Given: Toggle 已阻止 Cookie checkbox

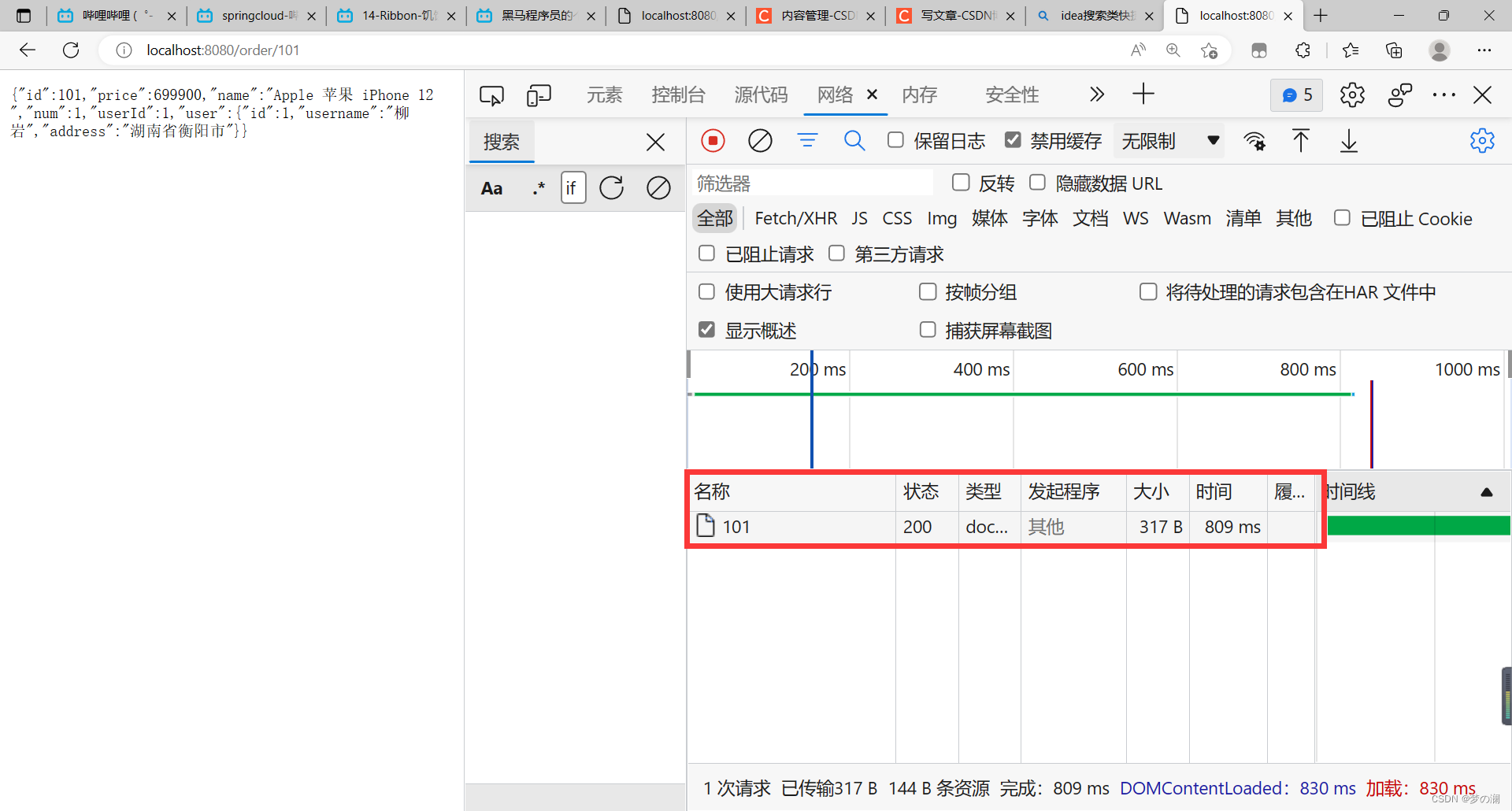Looking at the screenshot, I should click(x=1342, y=217).
